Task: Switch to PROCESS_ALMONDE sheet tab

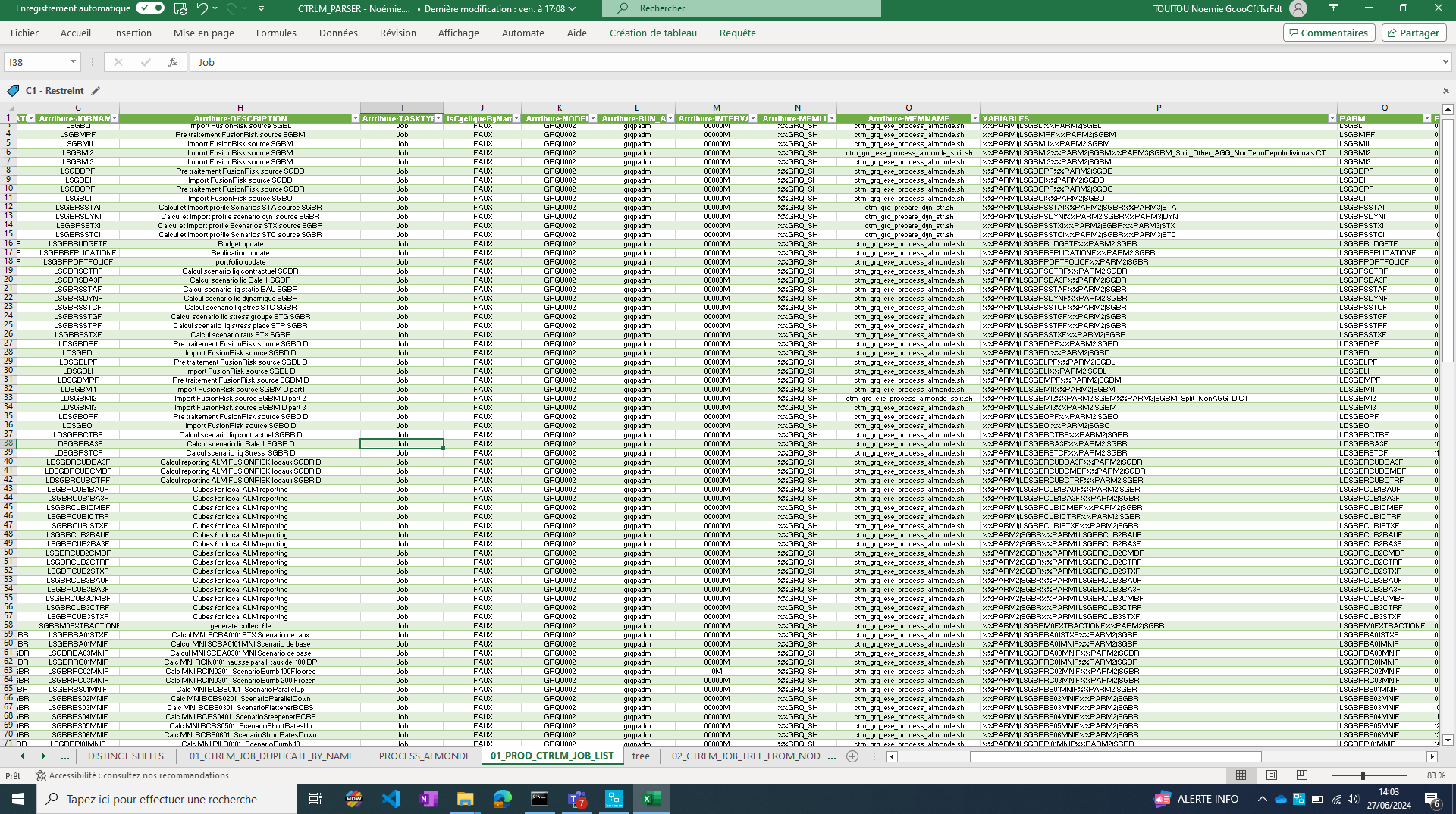Action: [x=425, y=756]
